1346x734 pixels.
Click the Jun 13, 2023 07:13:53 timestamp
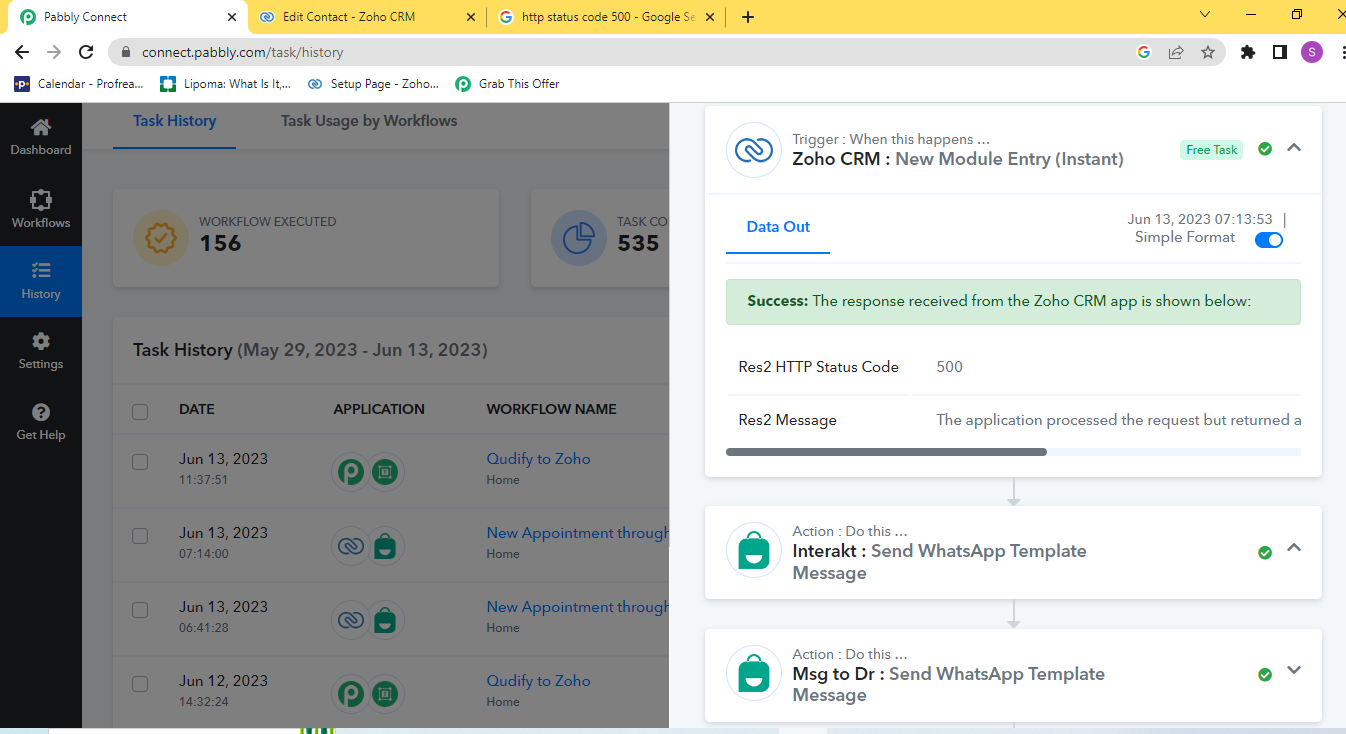1200,219
